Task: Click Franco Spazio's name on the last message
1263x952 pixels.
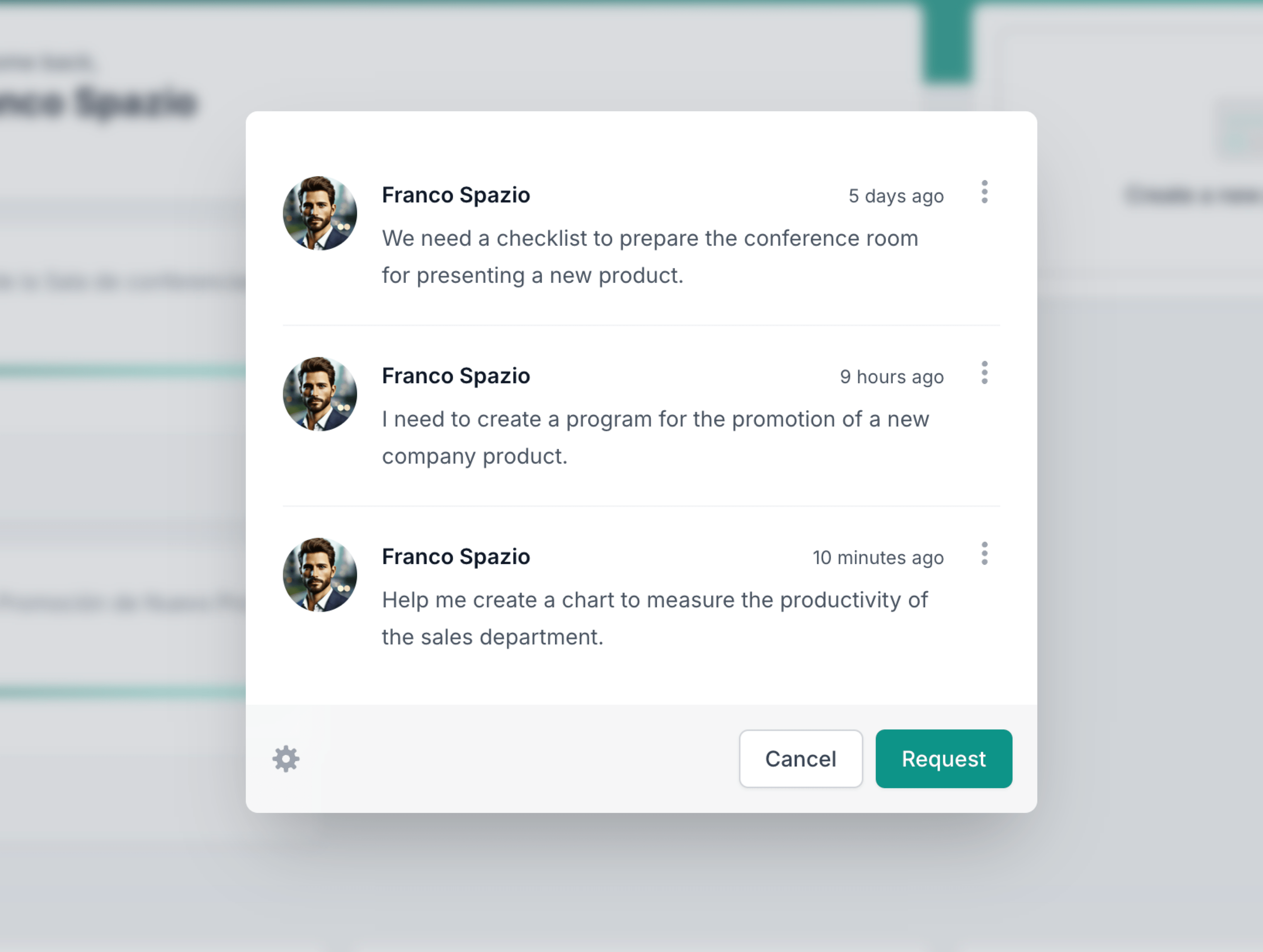Action: coord(456,556)
